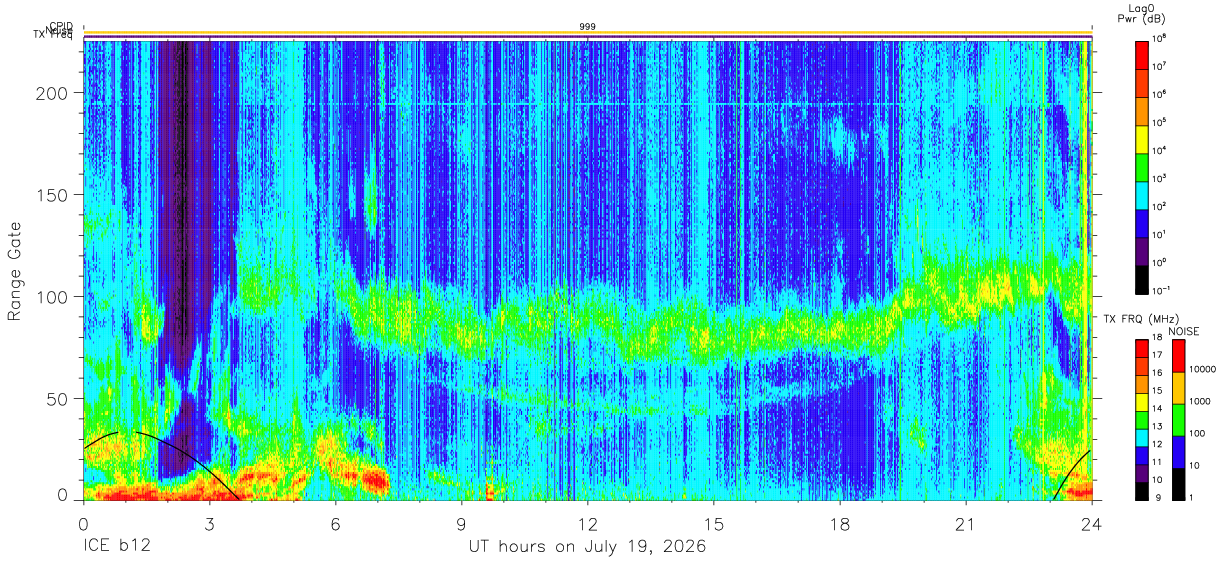
Task: Click the green segment of the Lag0 Pwr colorbar
Action: point(1141,165)
